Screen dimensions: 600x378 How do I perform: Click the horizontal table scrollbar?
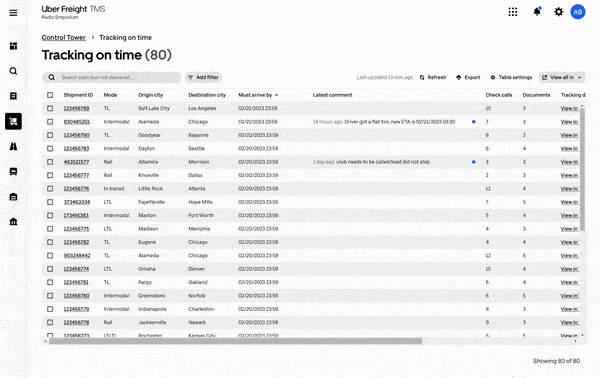point(236,341)
